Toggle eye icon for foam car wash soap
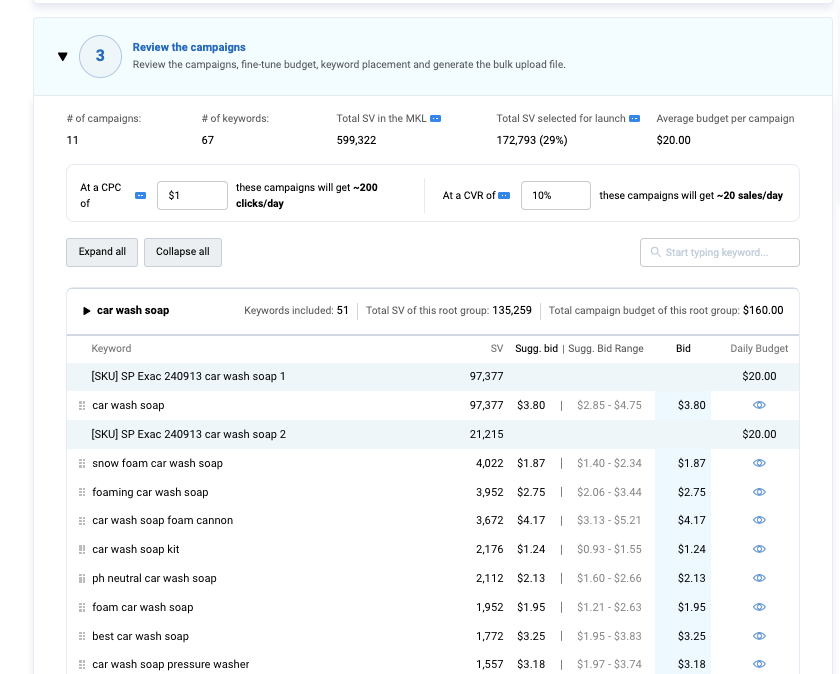This screenshot has height=674, width=840. 759,606
